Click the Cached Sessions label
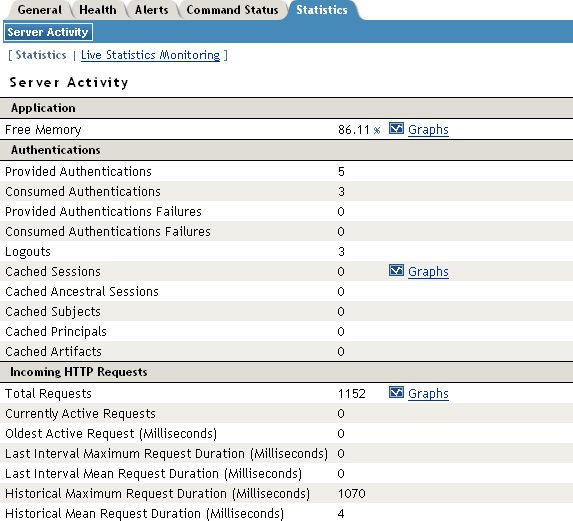Viewport: 573px width, 521px height. pos(53,272)
